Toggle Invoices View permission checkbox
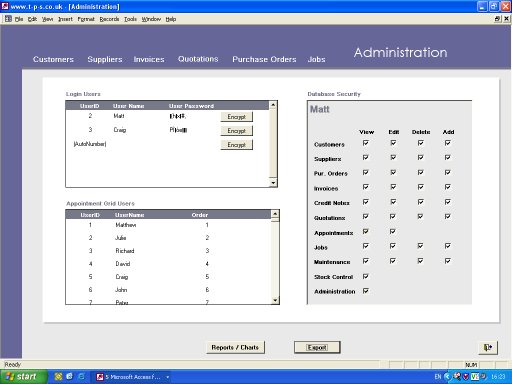Screen dimensions: 512x384 366,187
